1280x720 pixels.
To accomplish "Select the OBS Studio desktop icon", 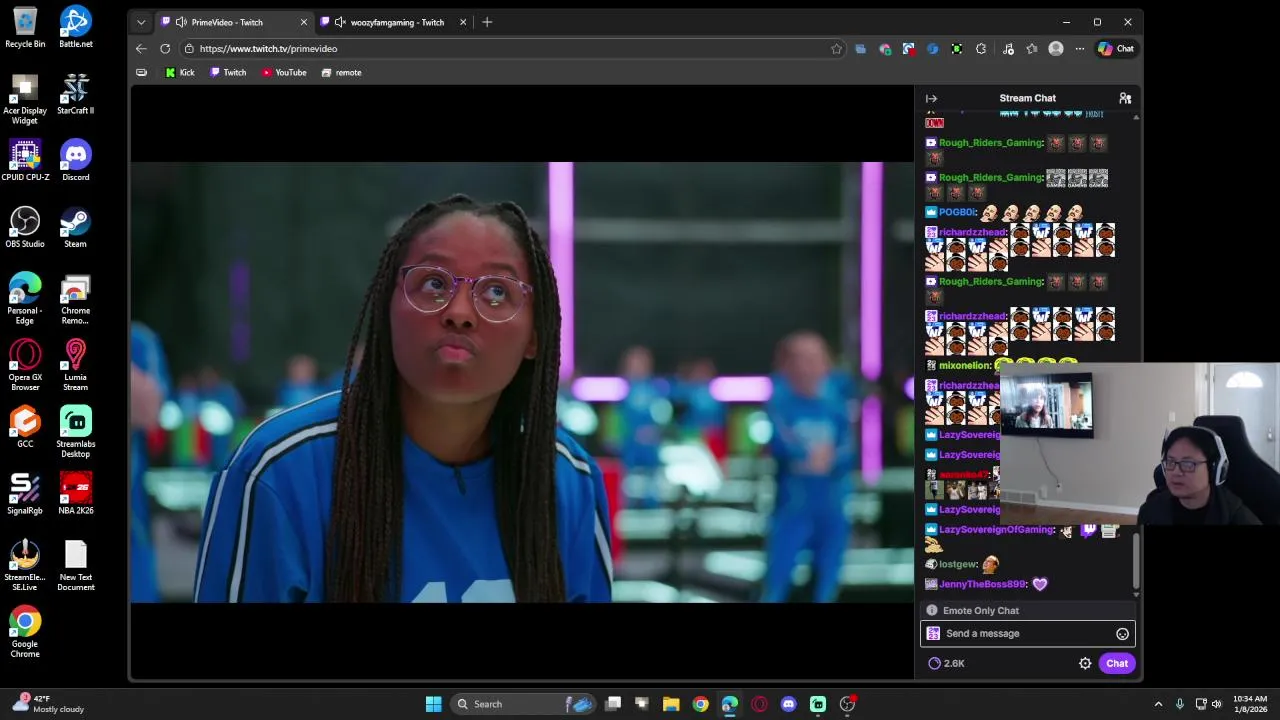I will (x=25, y=227).
